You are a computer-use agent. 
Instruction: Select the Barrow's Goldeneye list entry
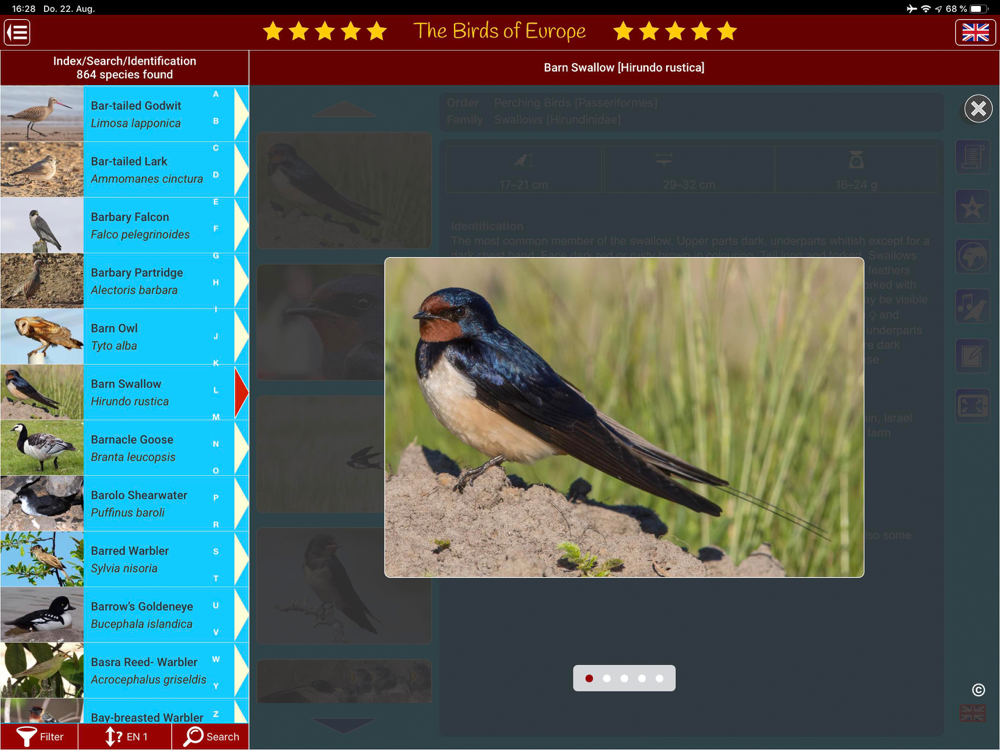[x=124, y=615]
